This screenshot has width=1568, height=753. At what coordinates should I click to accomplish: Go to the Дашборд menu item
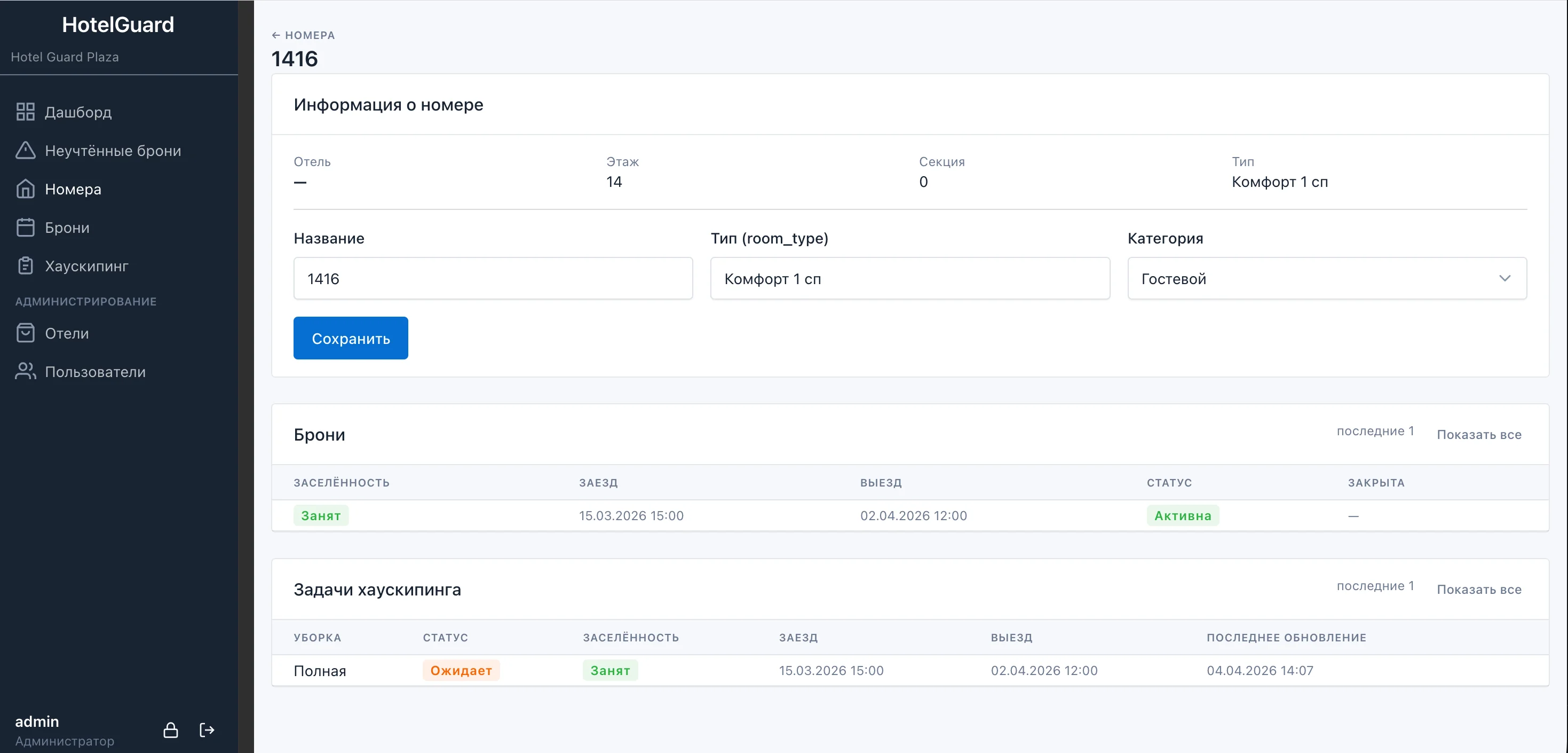[x=78, y=112]
